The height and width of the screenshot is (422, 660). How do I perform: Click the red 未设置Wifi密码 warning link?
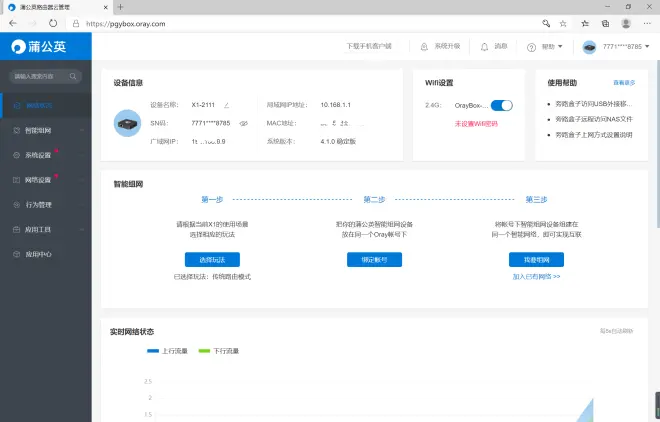point(476,124)
